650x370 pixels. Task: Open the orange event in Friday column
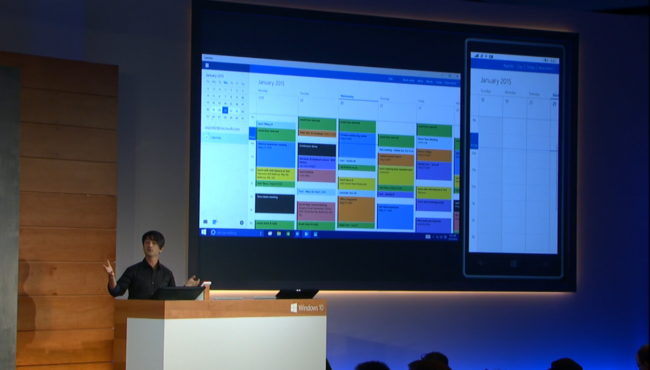tap(434, 155)
